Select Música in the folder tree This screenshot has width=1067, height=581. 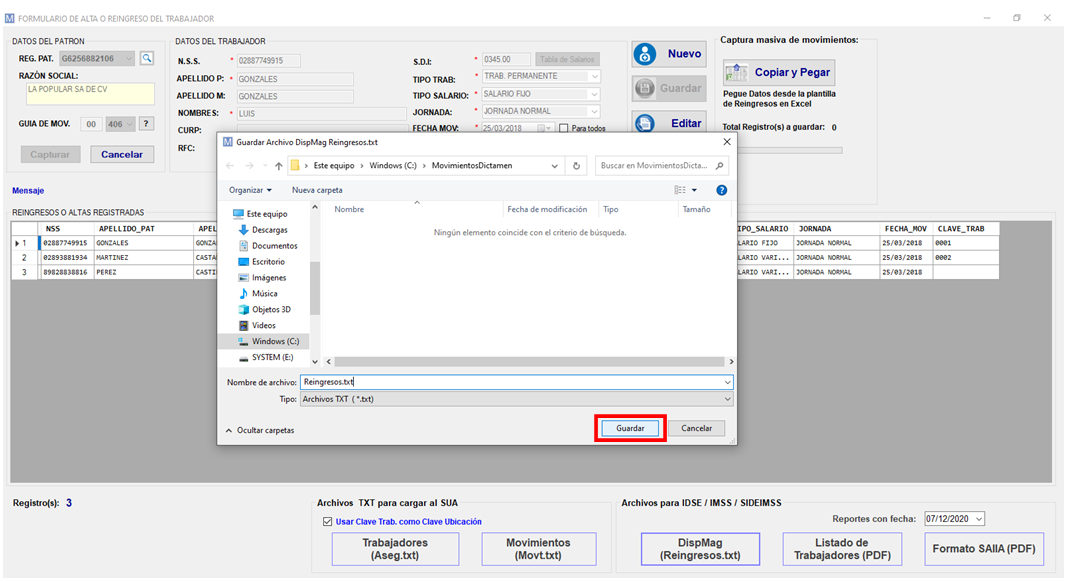pos(258,293)
